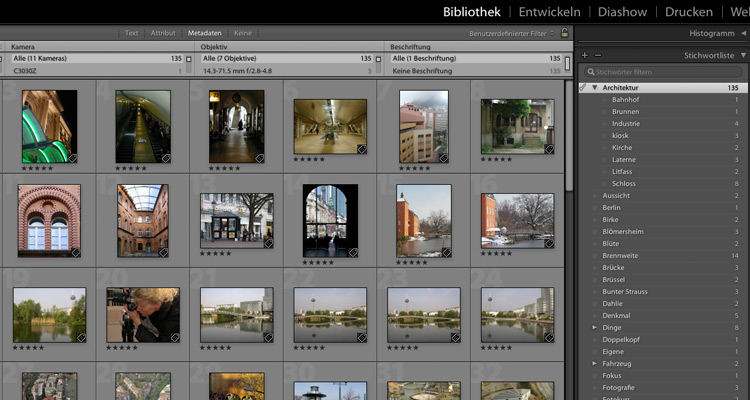This screenshot has width=750, height=400.
Task: Expand the Histogramm panel triangle
Action: [x=743, y=33]
